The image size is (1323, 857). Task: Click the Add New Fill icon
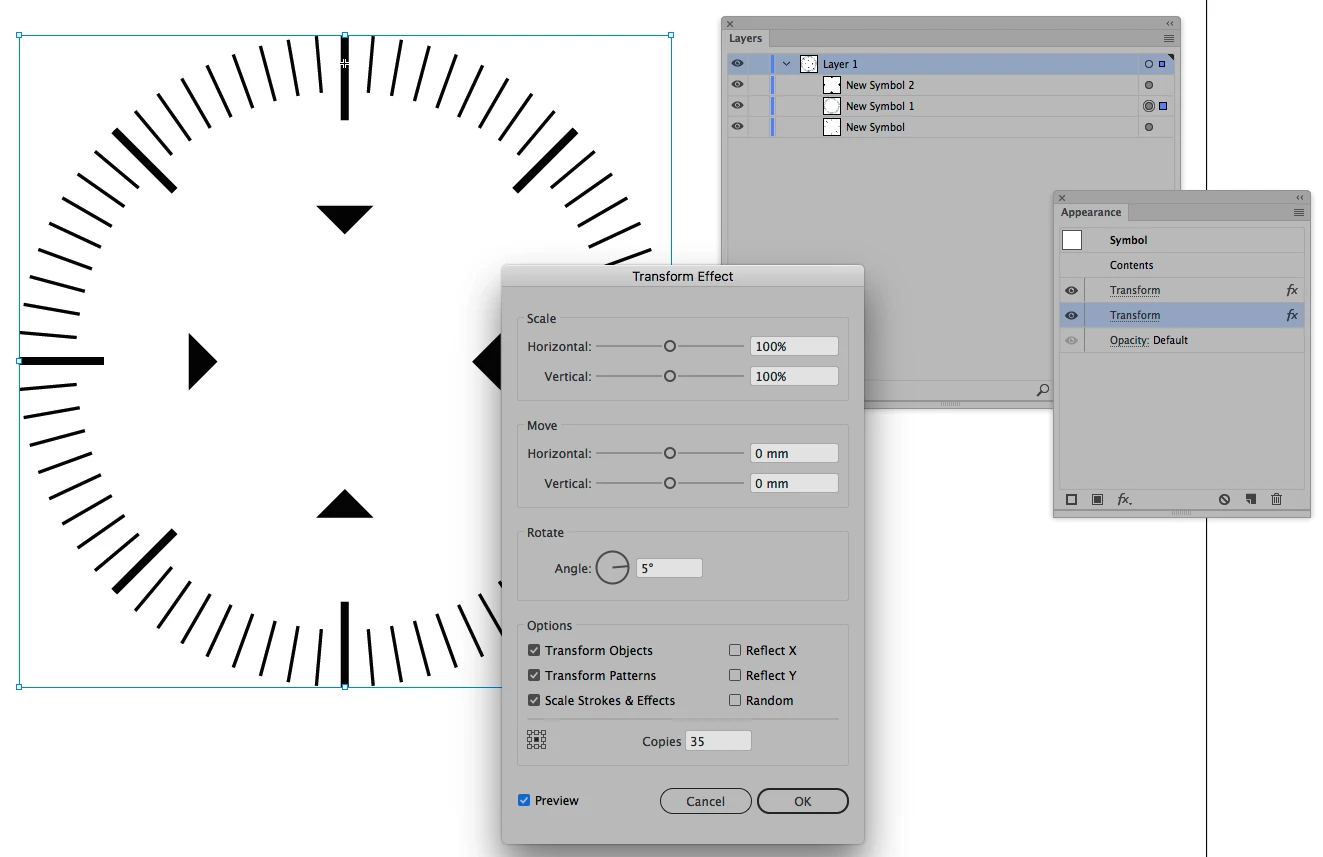point(1097,500)
